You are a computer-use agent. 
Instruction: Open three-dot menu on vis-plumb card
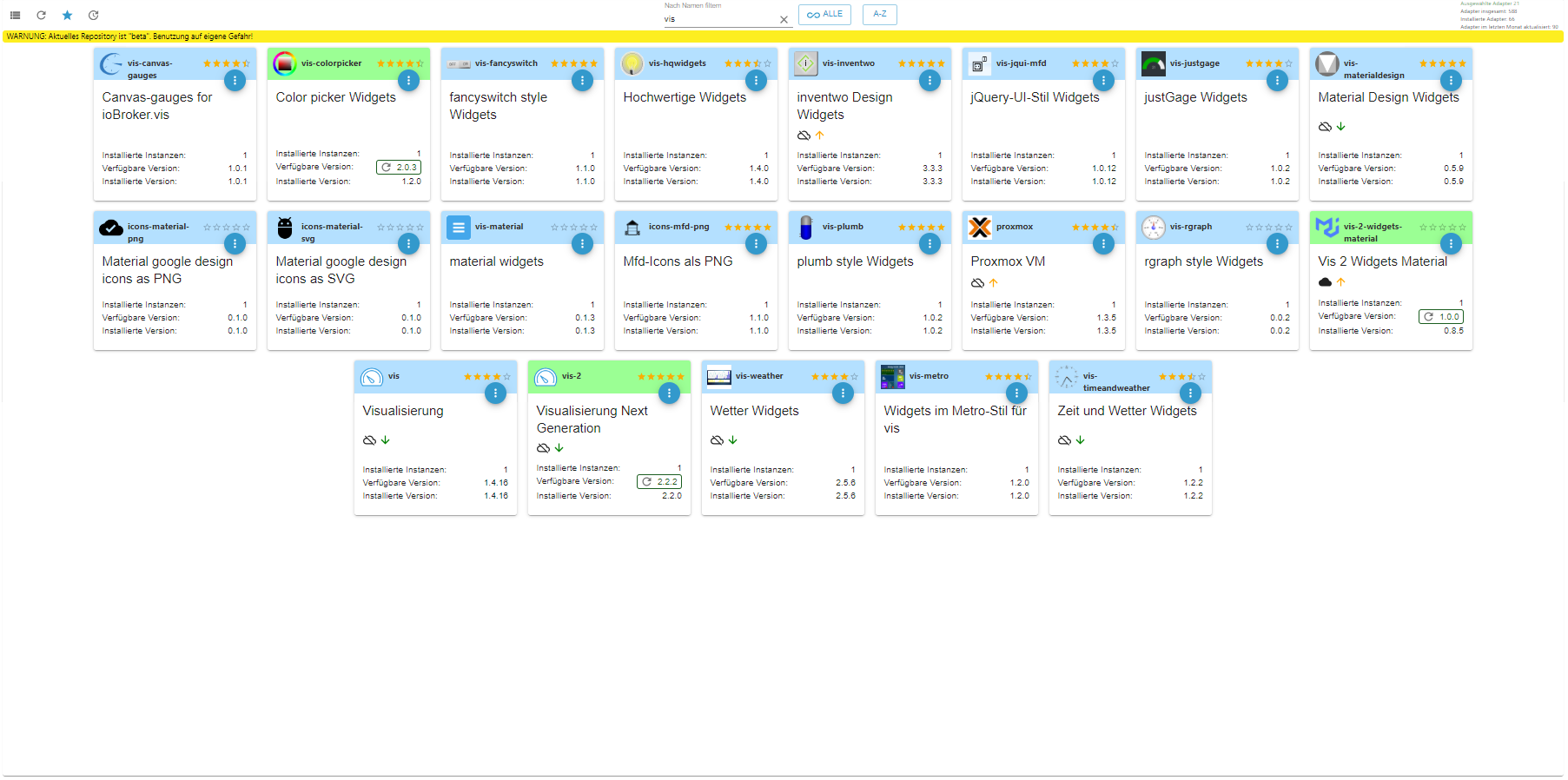coord(930,244)
